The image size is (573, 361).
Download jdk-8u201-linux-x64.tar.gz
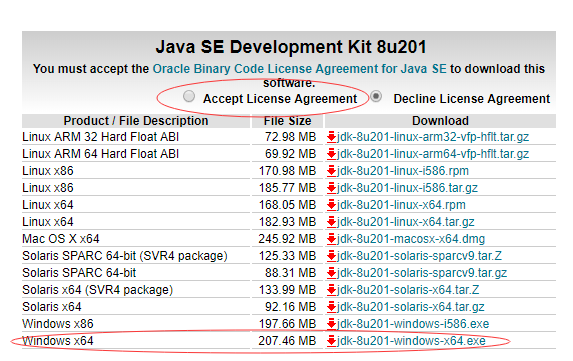[406, 222]
